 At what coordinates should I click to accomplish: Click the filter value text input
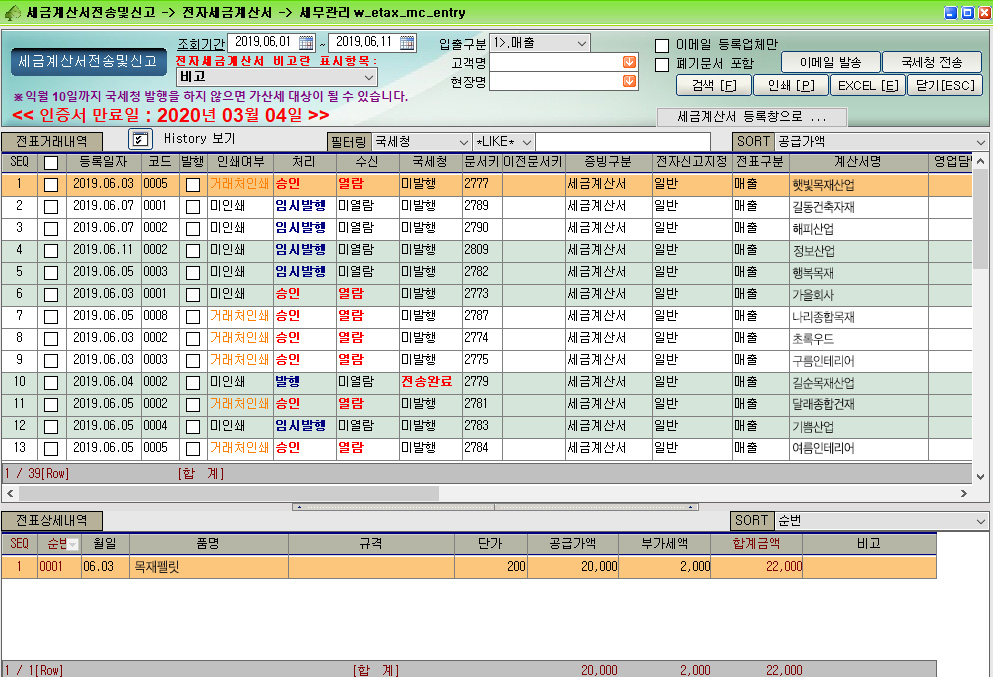click(623, 142)
